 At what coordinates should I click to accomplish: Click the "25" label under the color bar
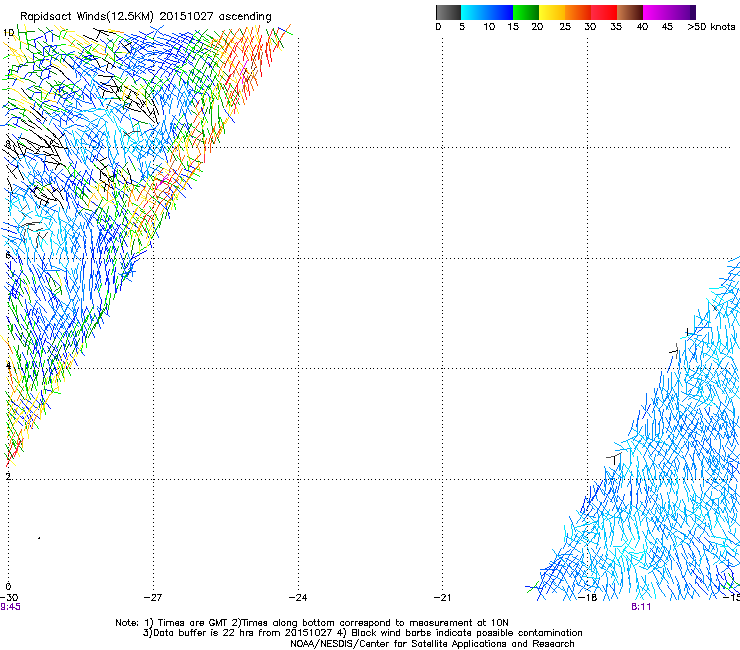(565, 27)
